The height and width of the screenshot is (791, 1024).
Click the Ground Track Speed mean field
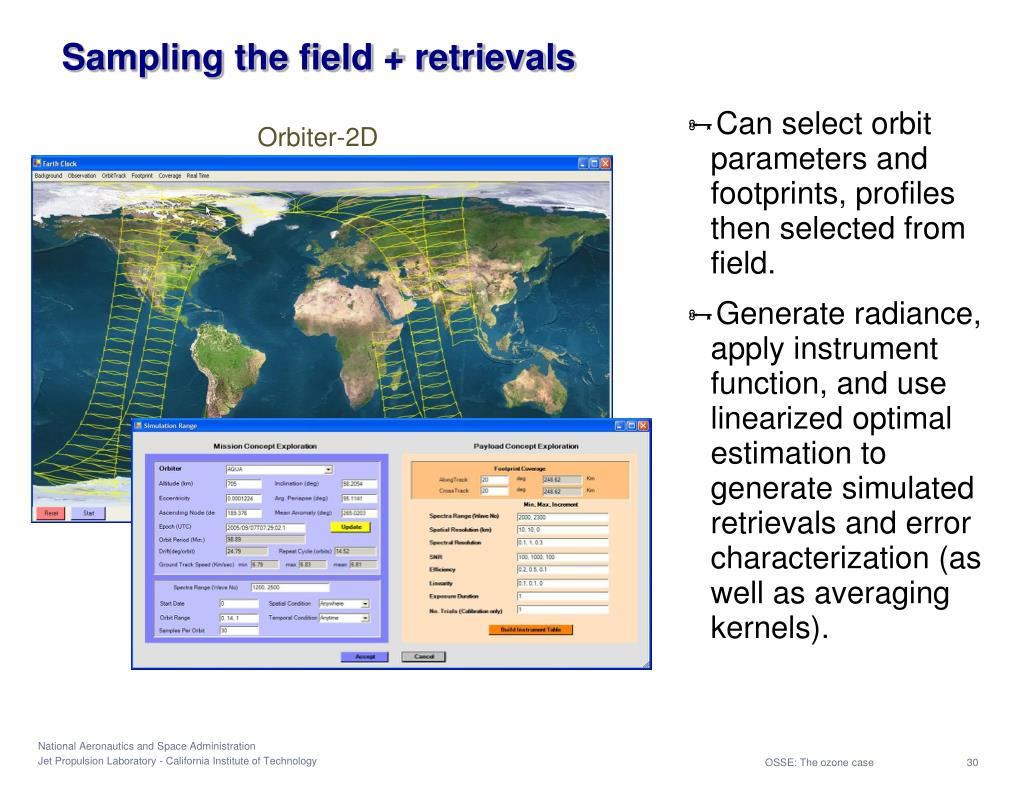tap(363, 564)
